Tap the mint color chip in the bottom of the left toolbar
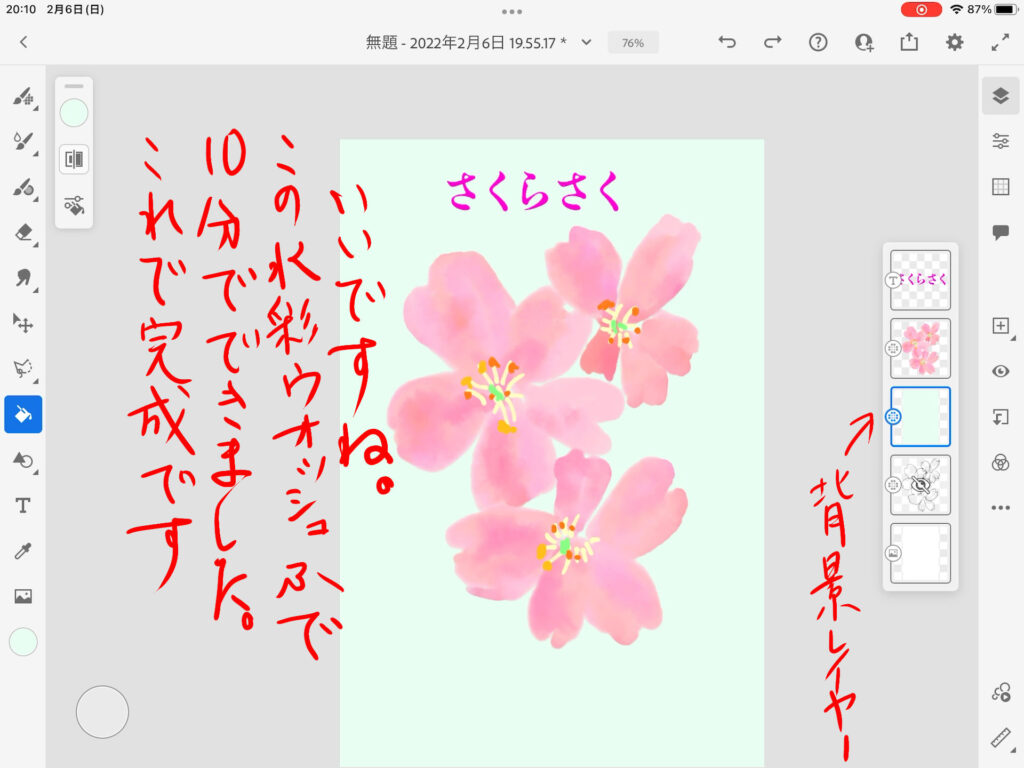The image size is (1024, 768). [22, 642]
